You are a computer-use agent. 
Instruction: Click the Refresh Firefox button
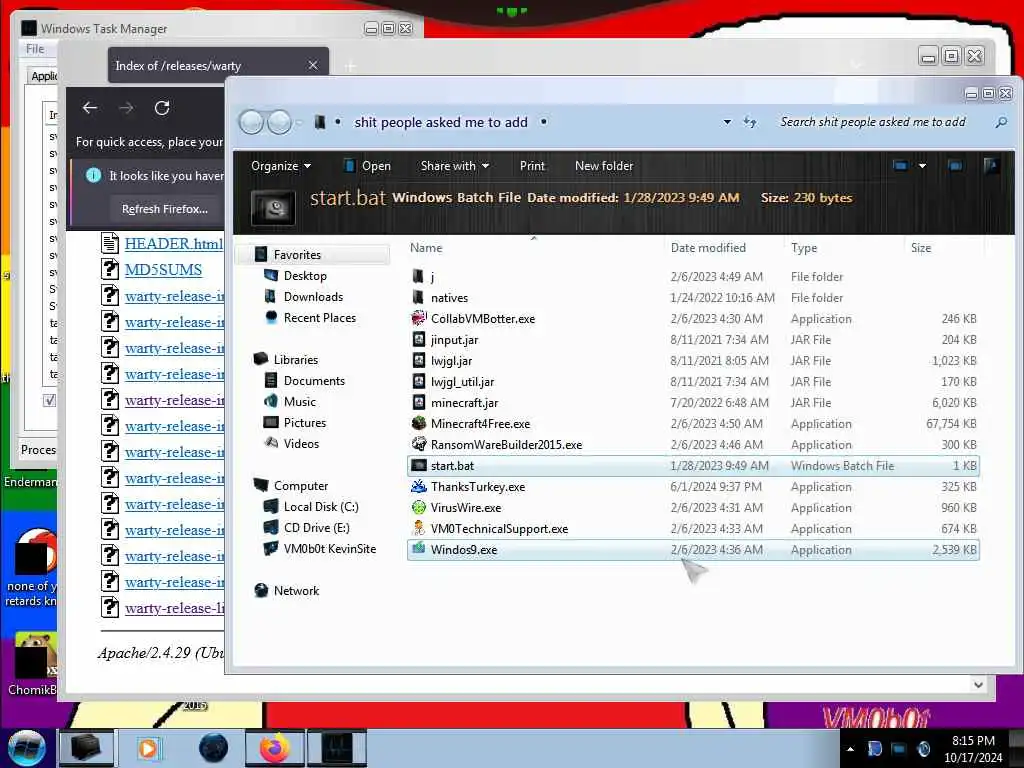165,209
